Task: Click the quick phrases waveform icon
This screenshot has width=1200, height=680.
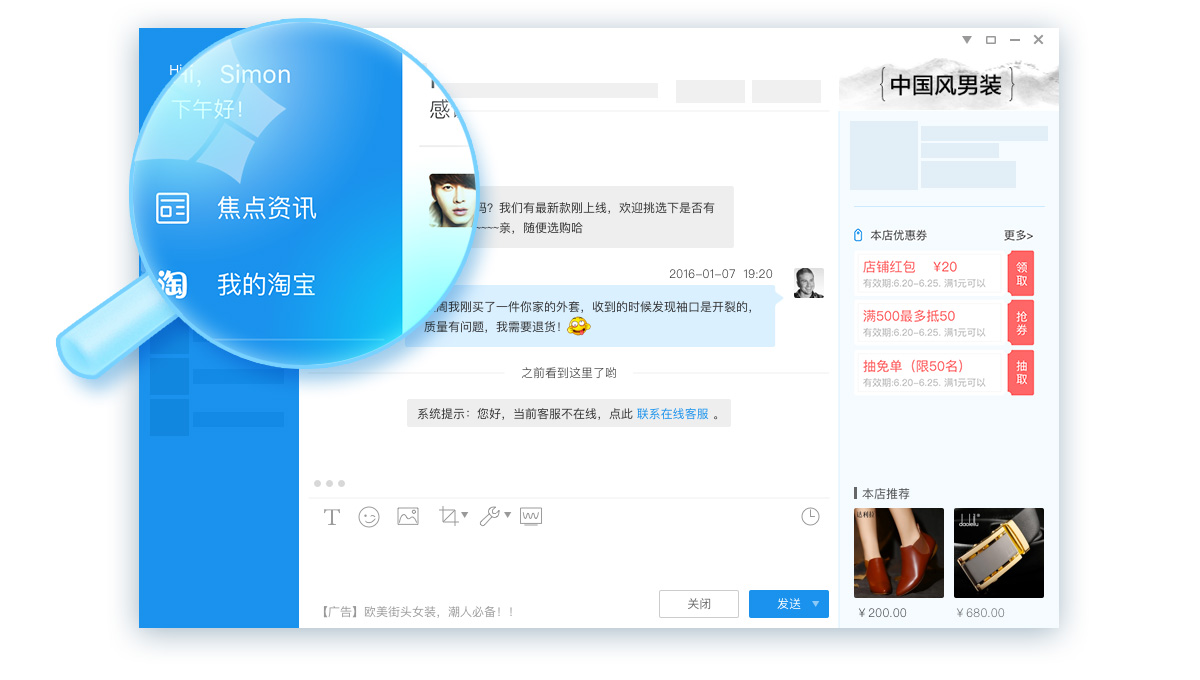Action: [x=531, y=516]
